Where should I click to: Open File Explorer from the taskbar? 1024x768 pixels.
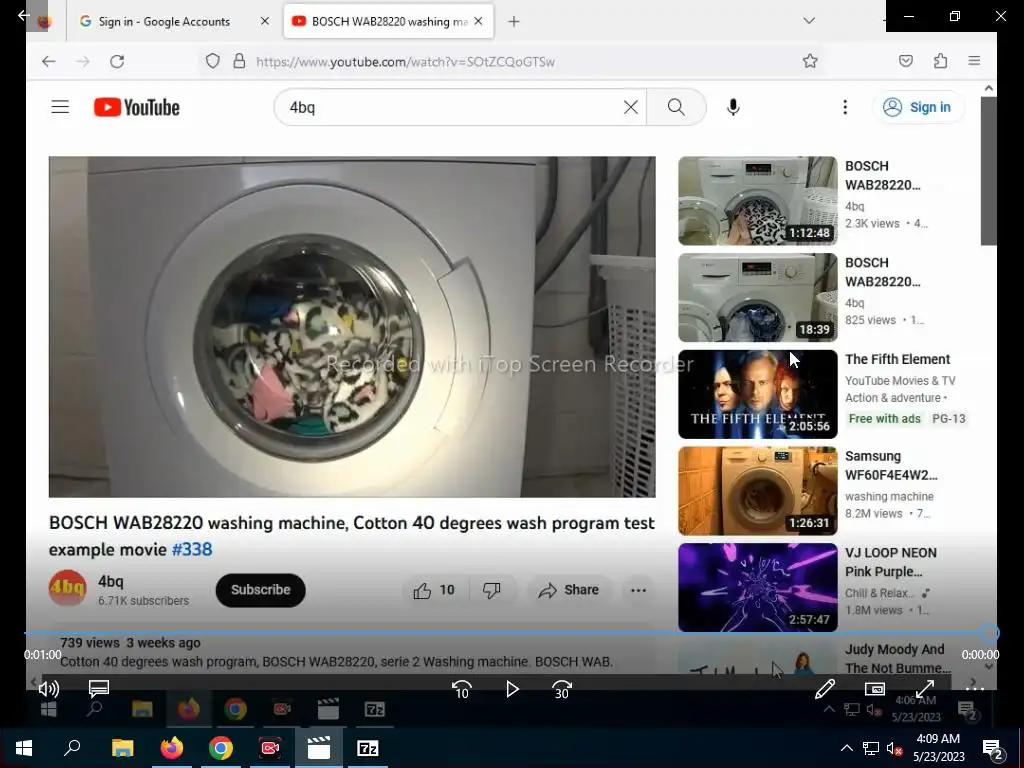pos(122,748)
